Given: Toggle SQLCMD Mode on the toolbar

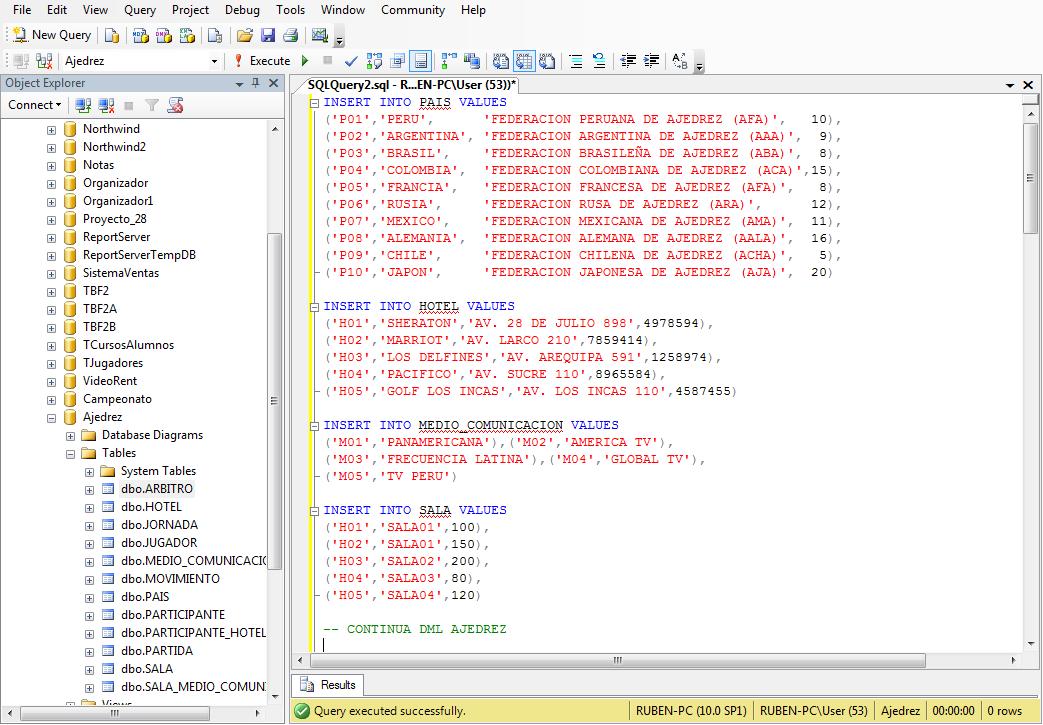Looking at the screenshot, I should coord(397,61).
